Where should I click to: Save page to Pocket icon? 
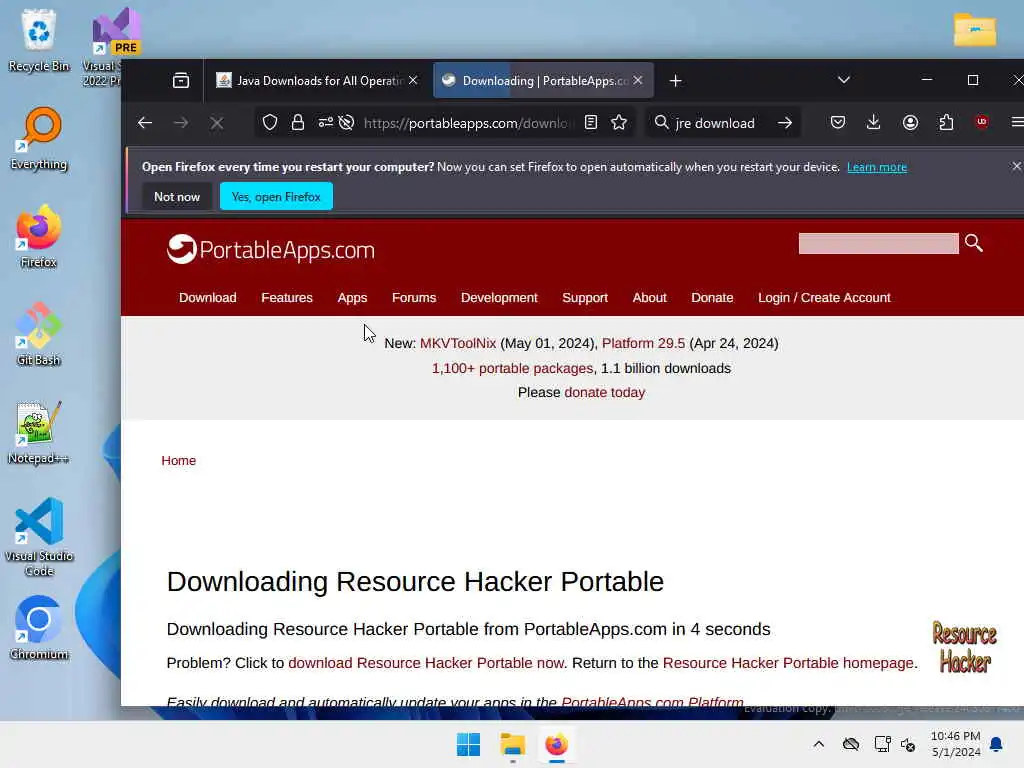pos(838,123)
